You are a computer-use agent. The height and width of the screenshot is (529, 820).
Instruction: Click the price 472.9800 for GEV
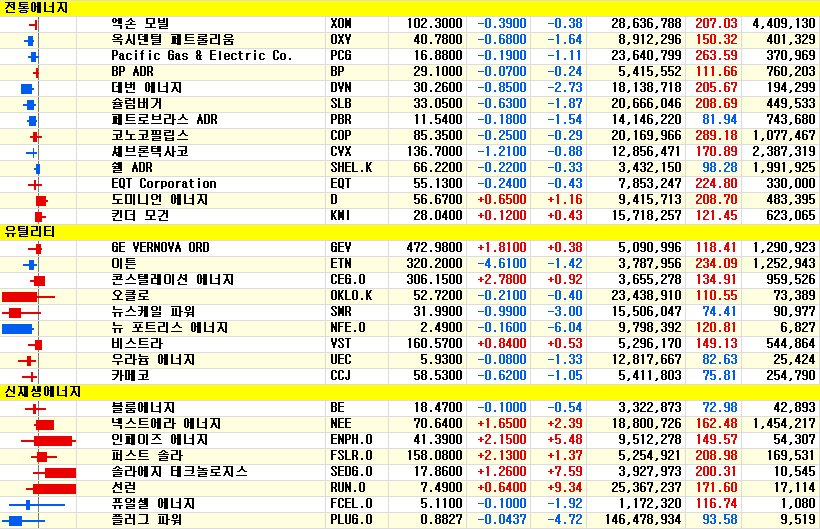[435, 248]
